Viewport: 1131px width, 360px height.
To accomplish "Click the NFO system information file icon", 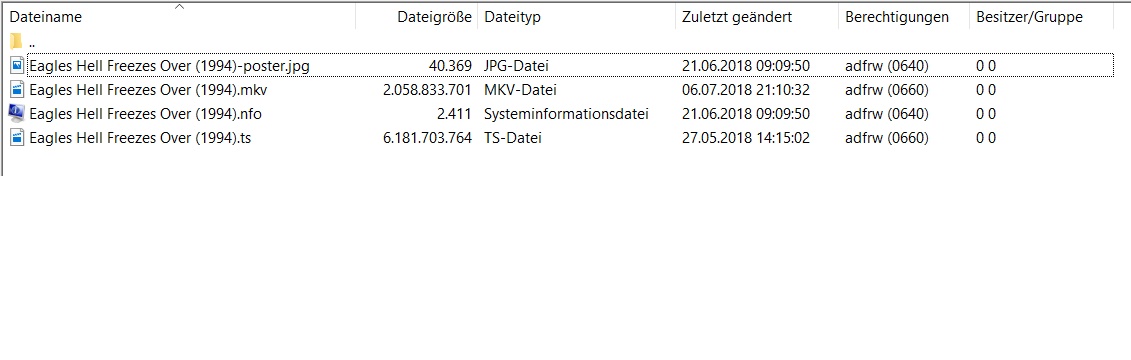I will (17, 113).
